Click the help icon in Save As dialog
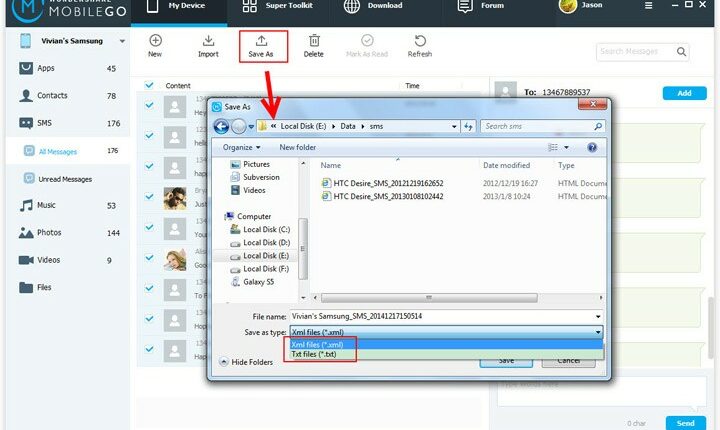 click(x=592, y=147)
